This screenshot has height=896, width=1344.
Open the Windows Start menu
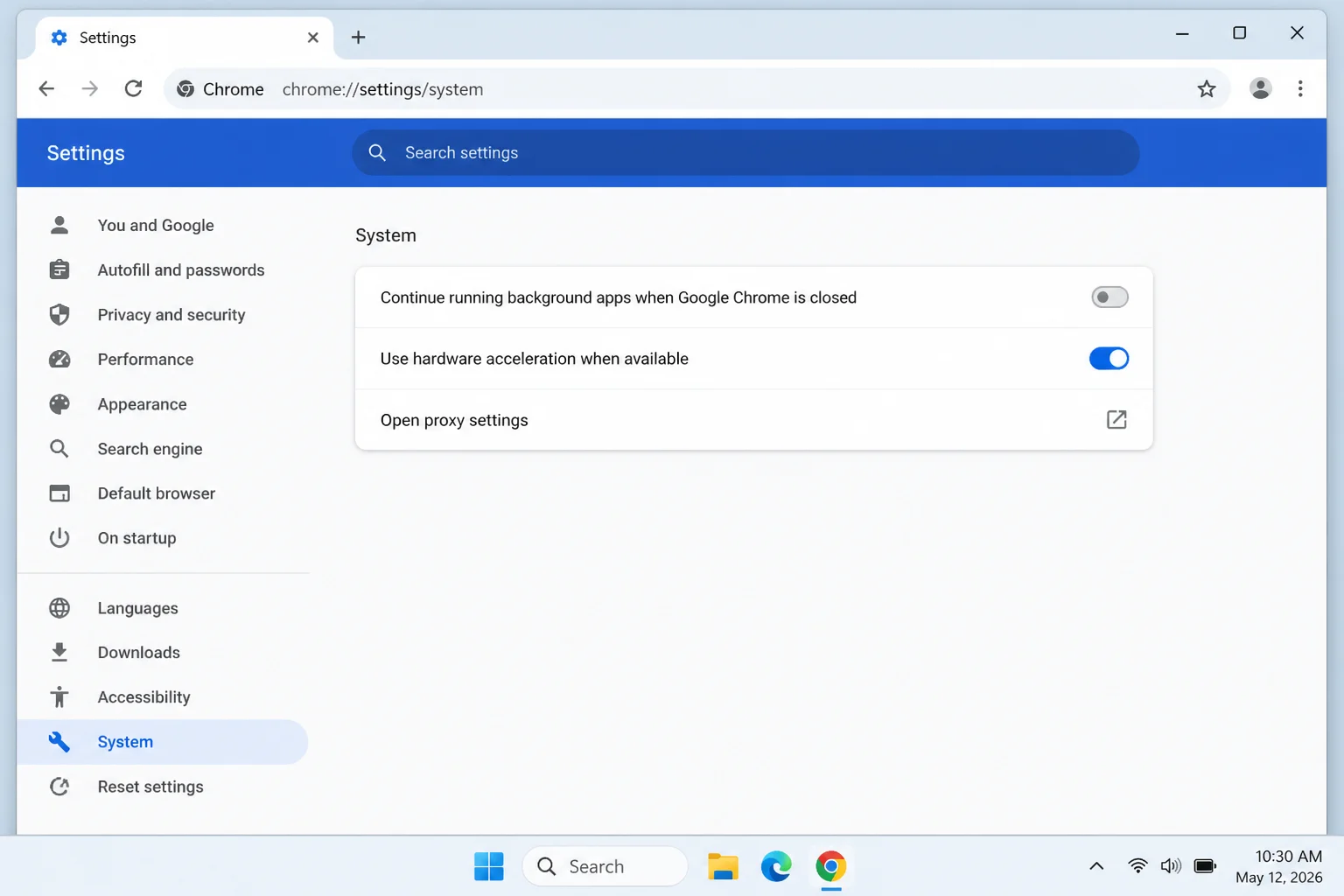[x=488, y=866]
